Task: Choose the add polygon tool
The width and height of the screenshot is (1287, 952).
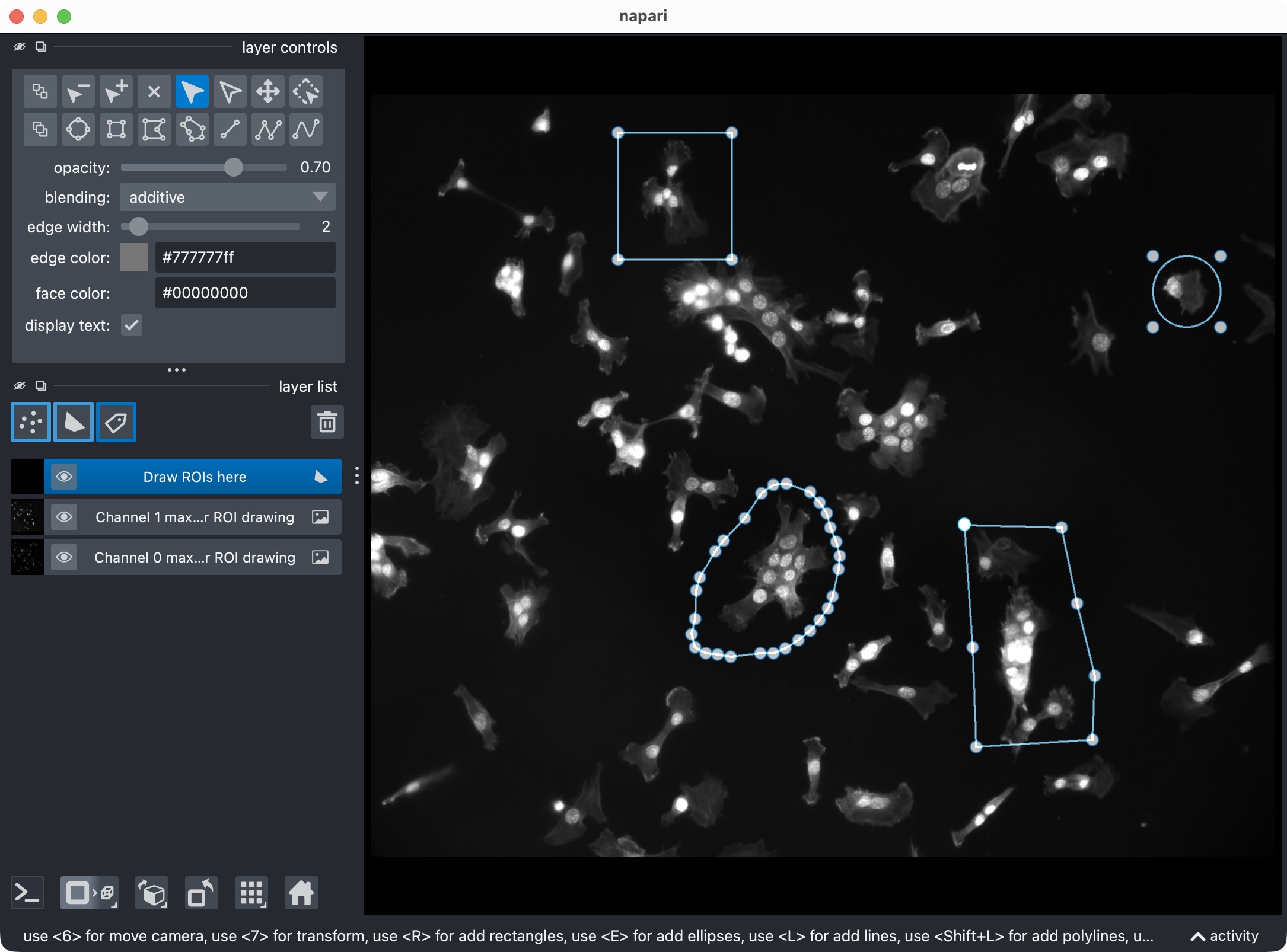Action: click(154, 129)
